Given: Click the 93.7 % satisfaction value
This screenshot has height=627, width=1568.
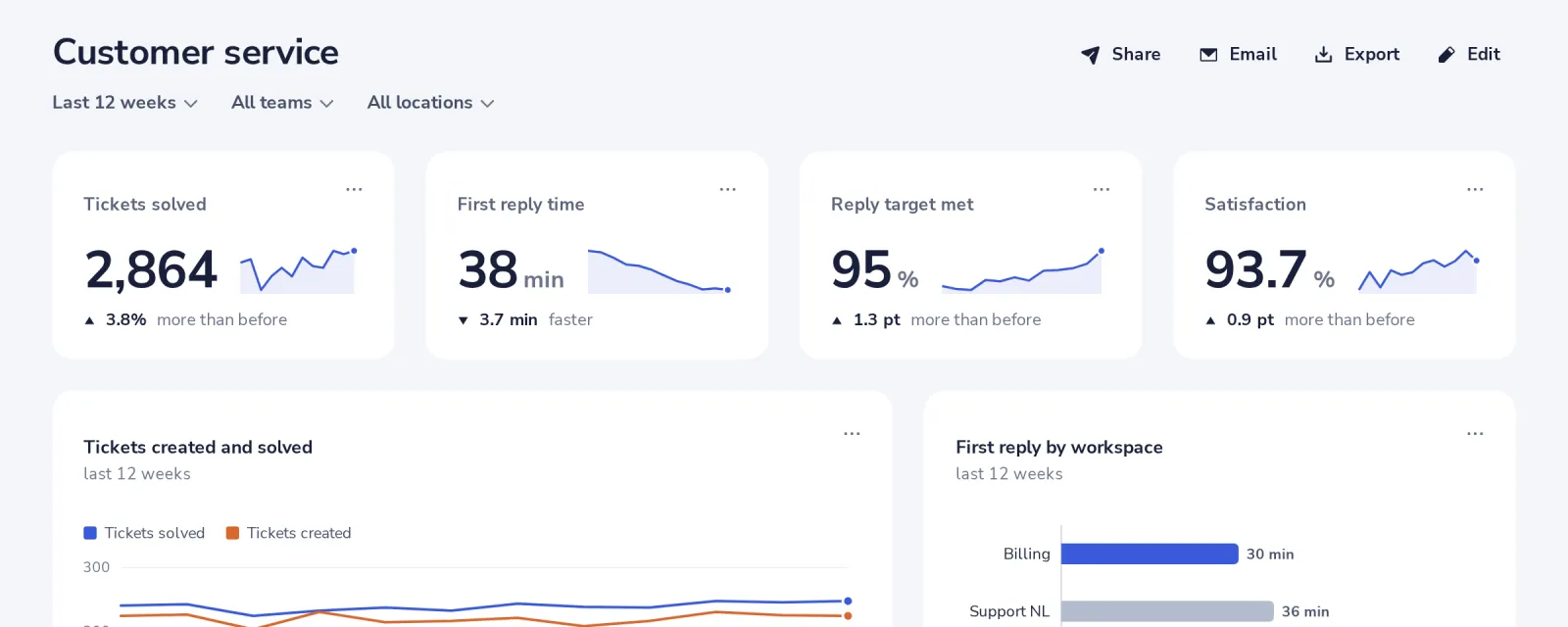Looking at the screenshot, I should 1270,269.
